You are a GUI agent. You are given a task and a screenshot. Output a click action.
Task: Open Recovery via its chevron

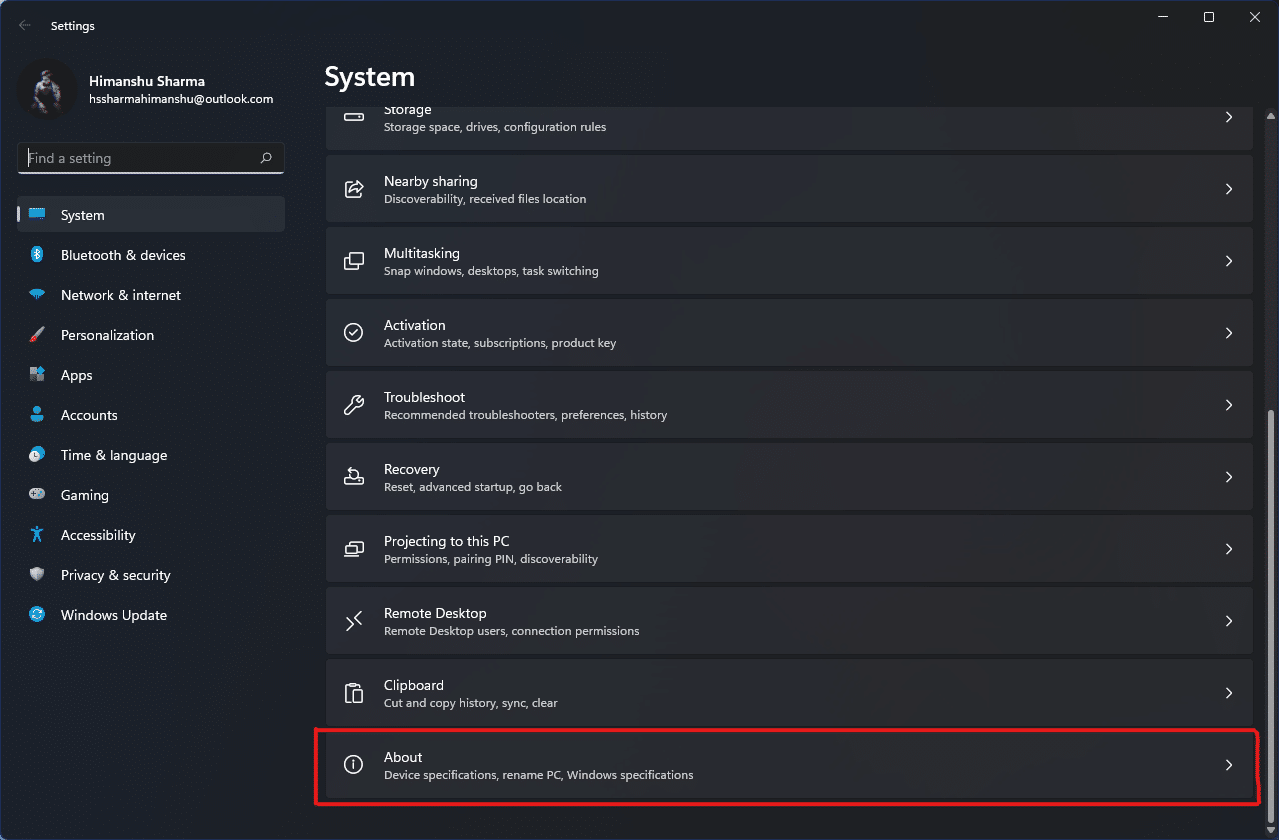tap(1229, 477)
